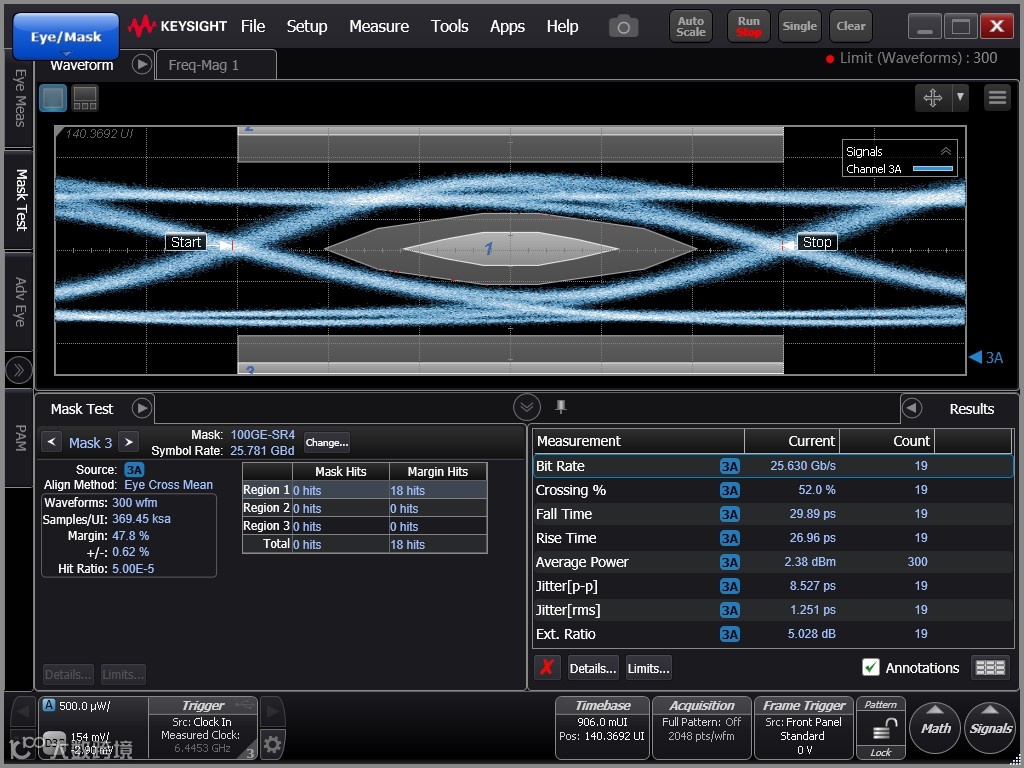This screenshot has width=1024, height=768.
Task: Click the results table grid icon
Action: (x=990, y=668)
